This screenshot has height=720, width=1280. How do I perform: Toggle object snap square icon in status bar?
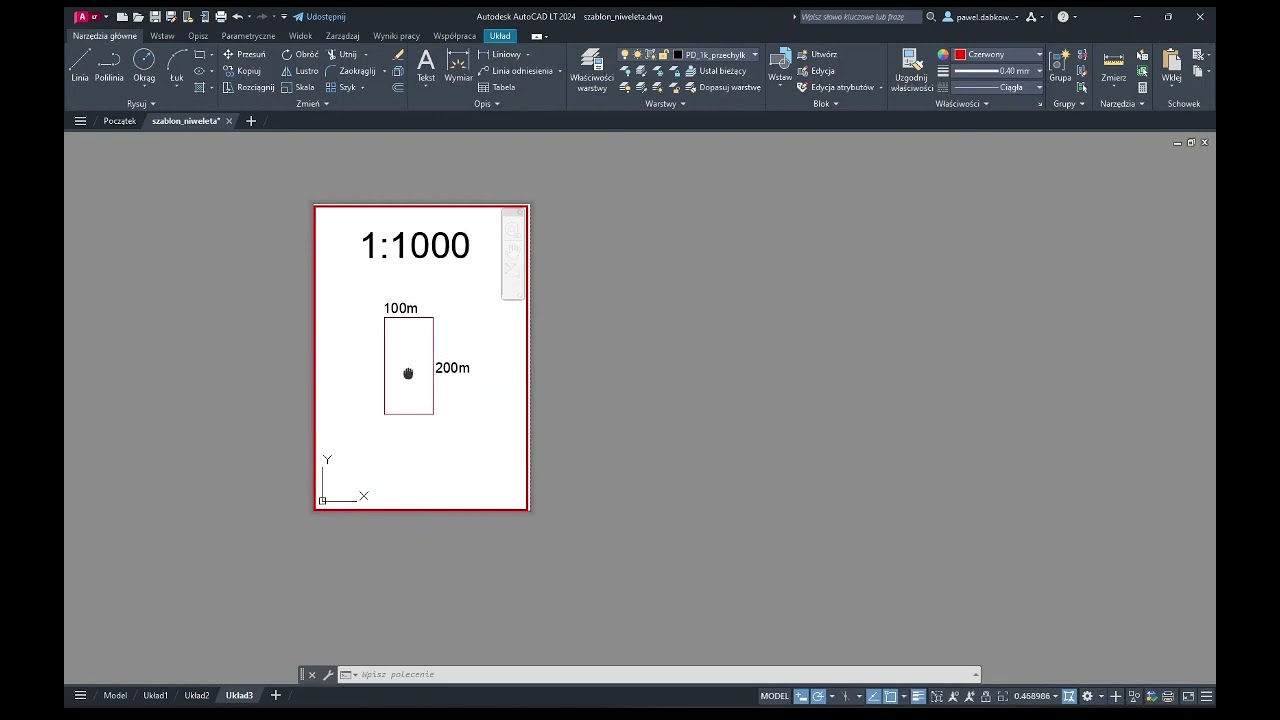[x=890, y=696]
